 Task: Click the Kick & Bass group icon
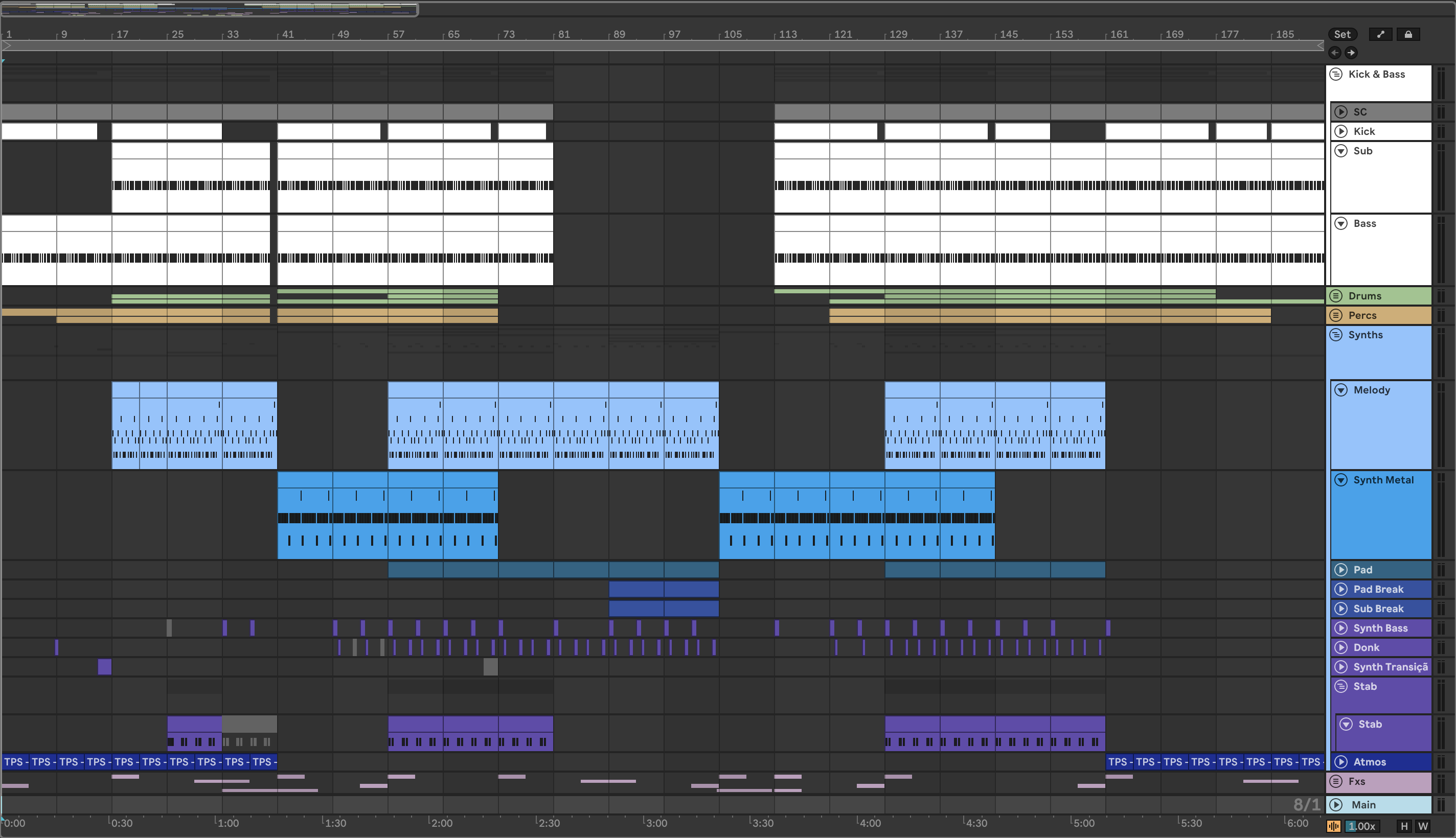pos(1336,74)
